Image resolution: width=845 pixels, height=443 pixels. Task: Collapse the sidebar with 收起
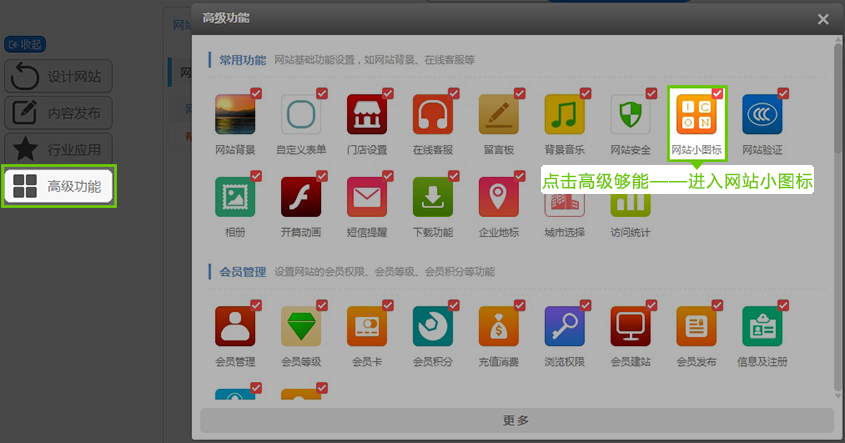[x=25, y=44]
